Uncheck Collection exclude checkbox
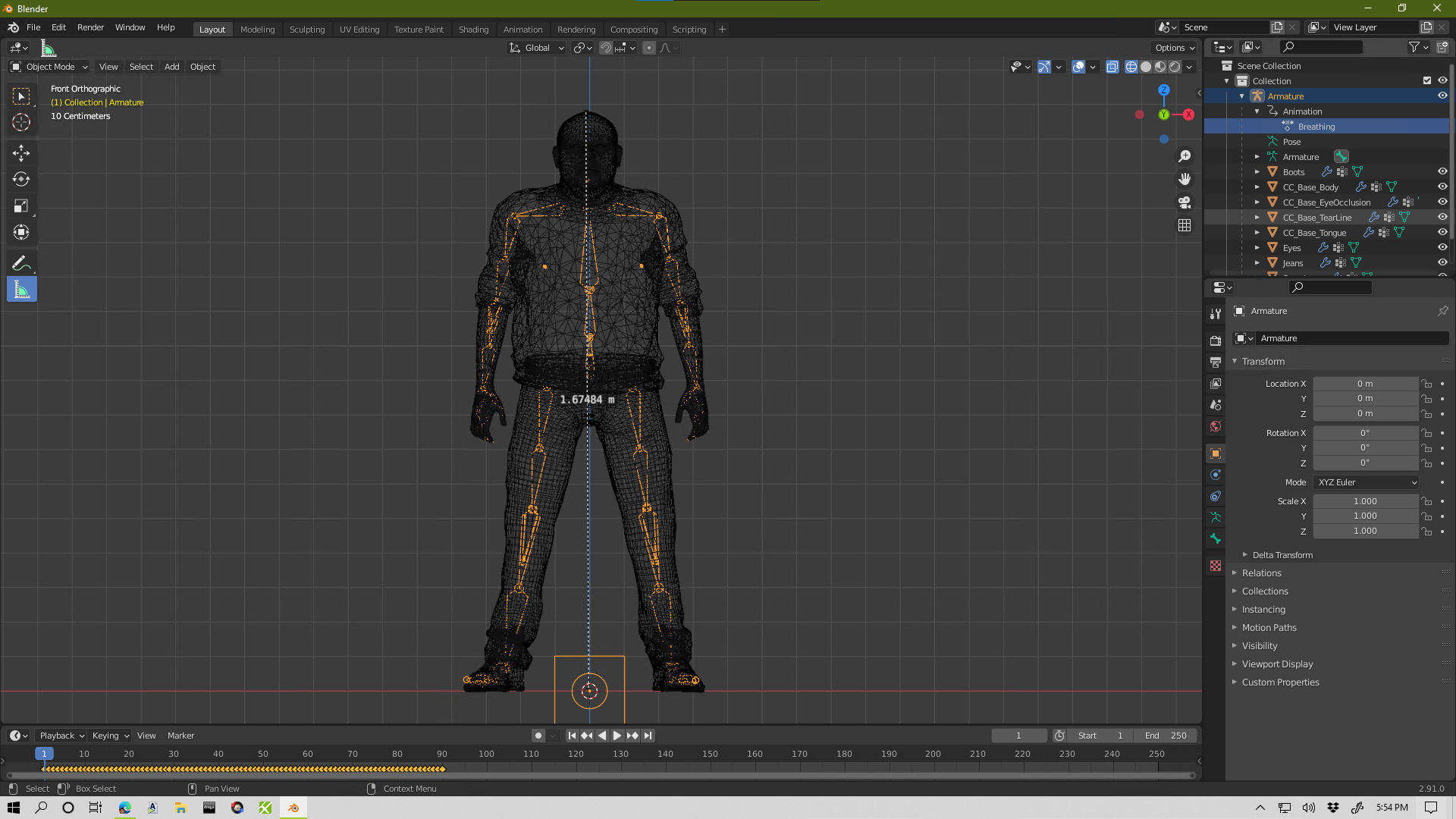Screen dimensions: 1456x819 [x=1426, y=80]
